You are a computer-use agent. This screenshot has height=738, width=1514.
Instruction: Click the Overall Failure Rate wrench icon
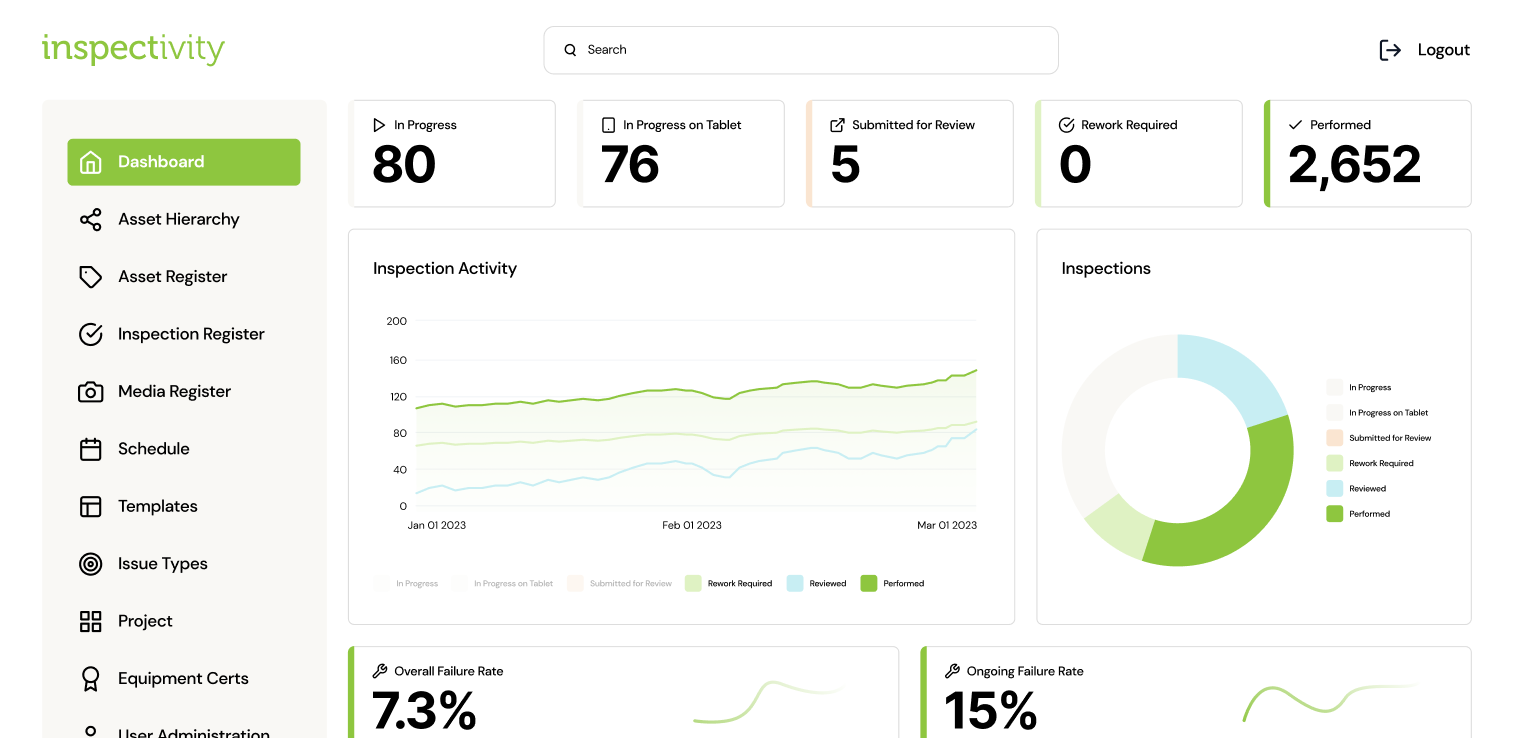[x=380, y=671]
